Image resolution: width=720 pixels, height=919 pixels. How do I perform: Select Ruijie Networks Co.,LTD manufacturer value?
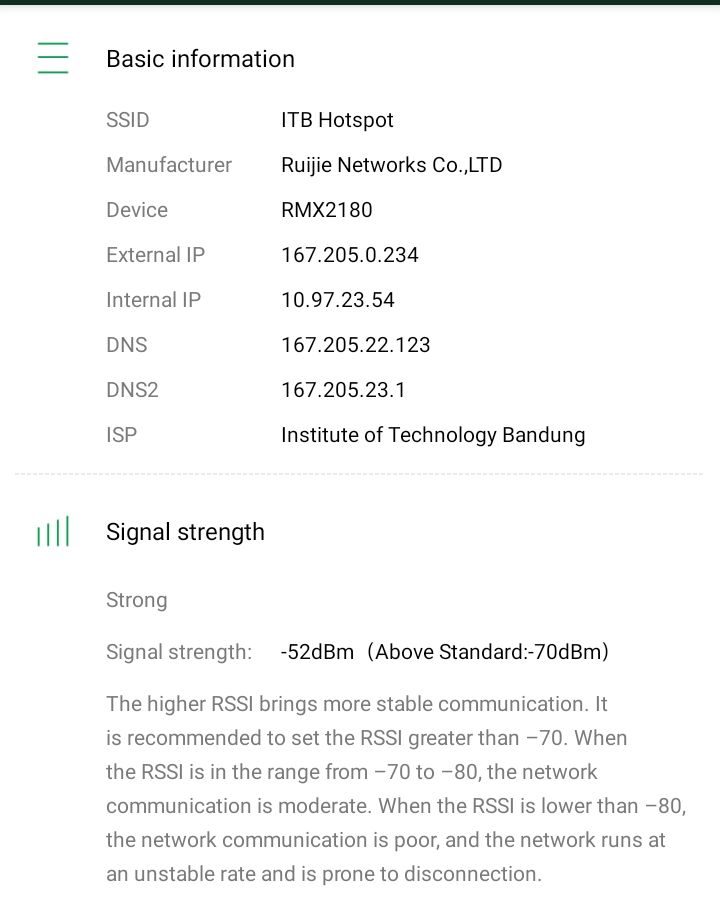point(391,165)
